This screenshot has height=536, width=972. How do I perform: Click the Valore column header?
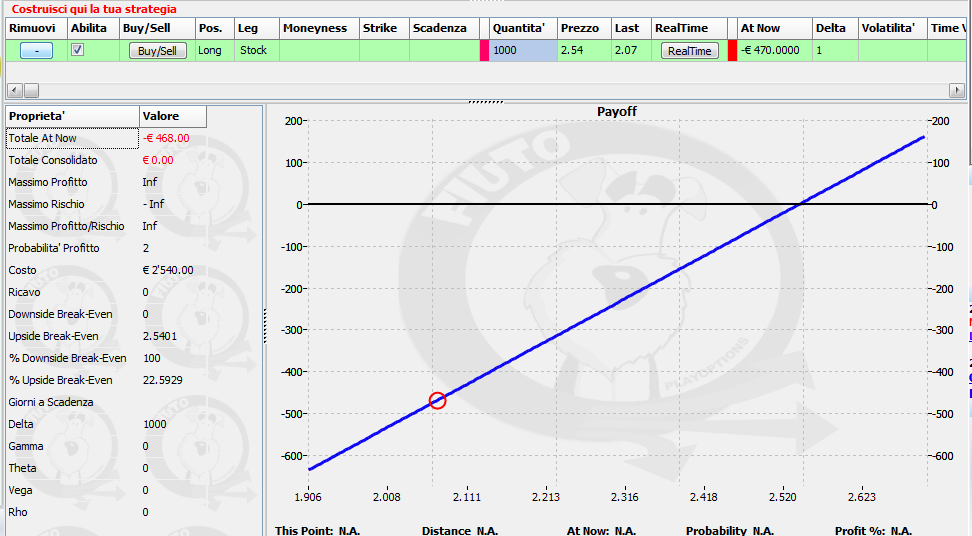tap(173, 116)
